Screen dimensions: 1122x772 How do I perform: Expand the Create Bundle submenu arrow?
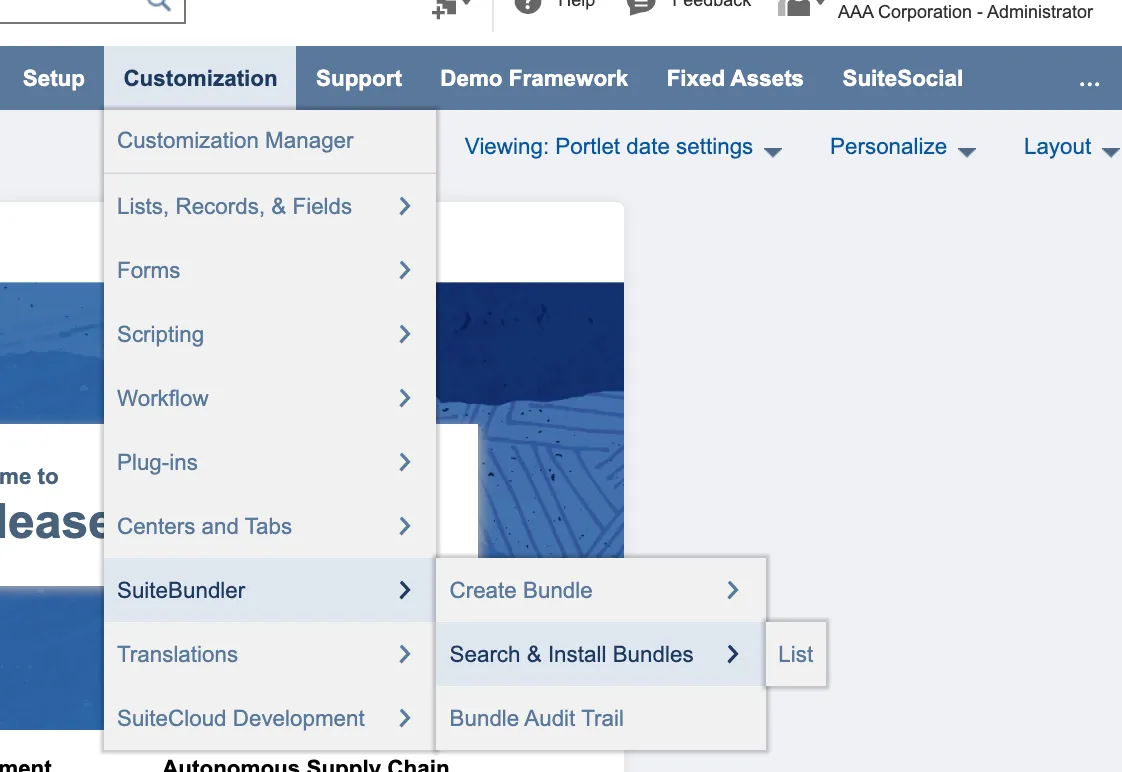click(x=733, y=591)
